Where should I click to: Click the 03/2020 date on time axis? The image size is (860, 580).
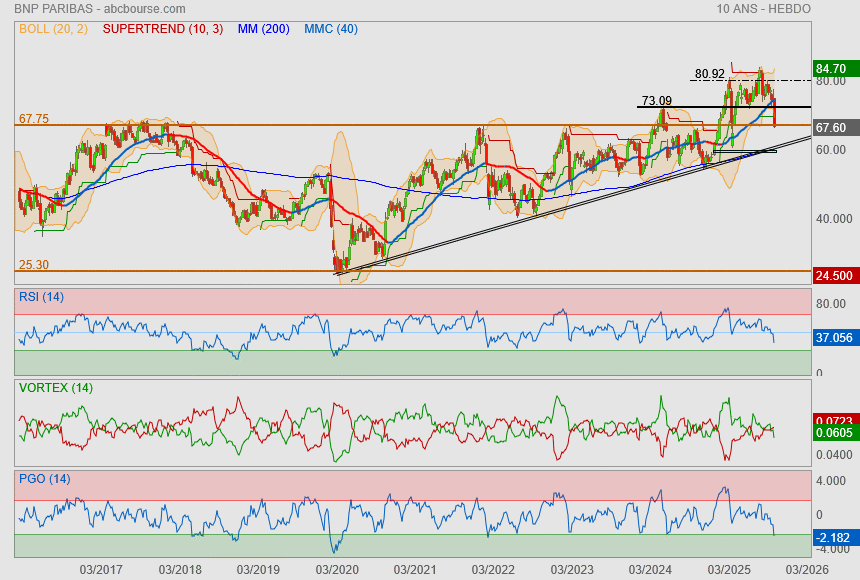point(337,569)
